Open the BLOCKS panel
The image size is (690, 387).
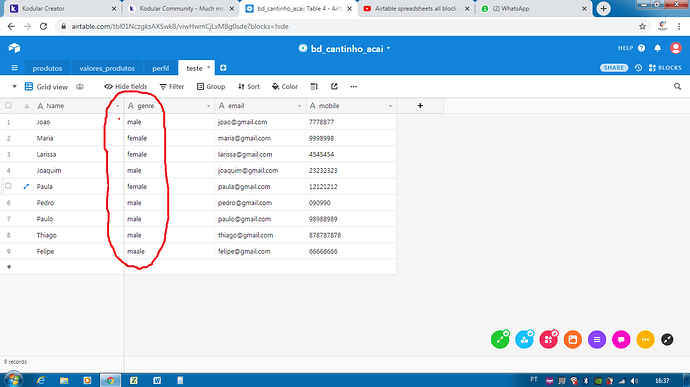tap(665, 68)
